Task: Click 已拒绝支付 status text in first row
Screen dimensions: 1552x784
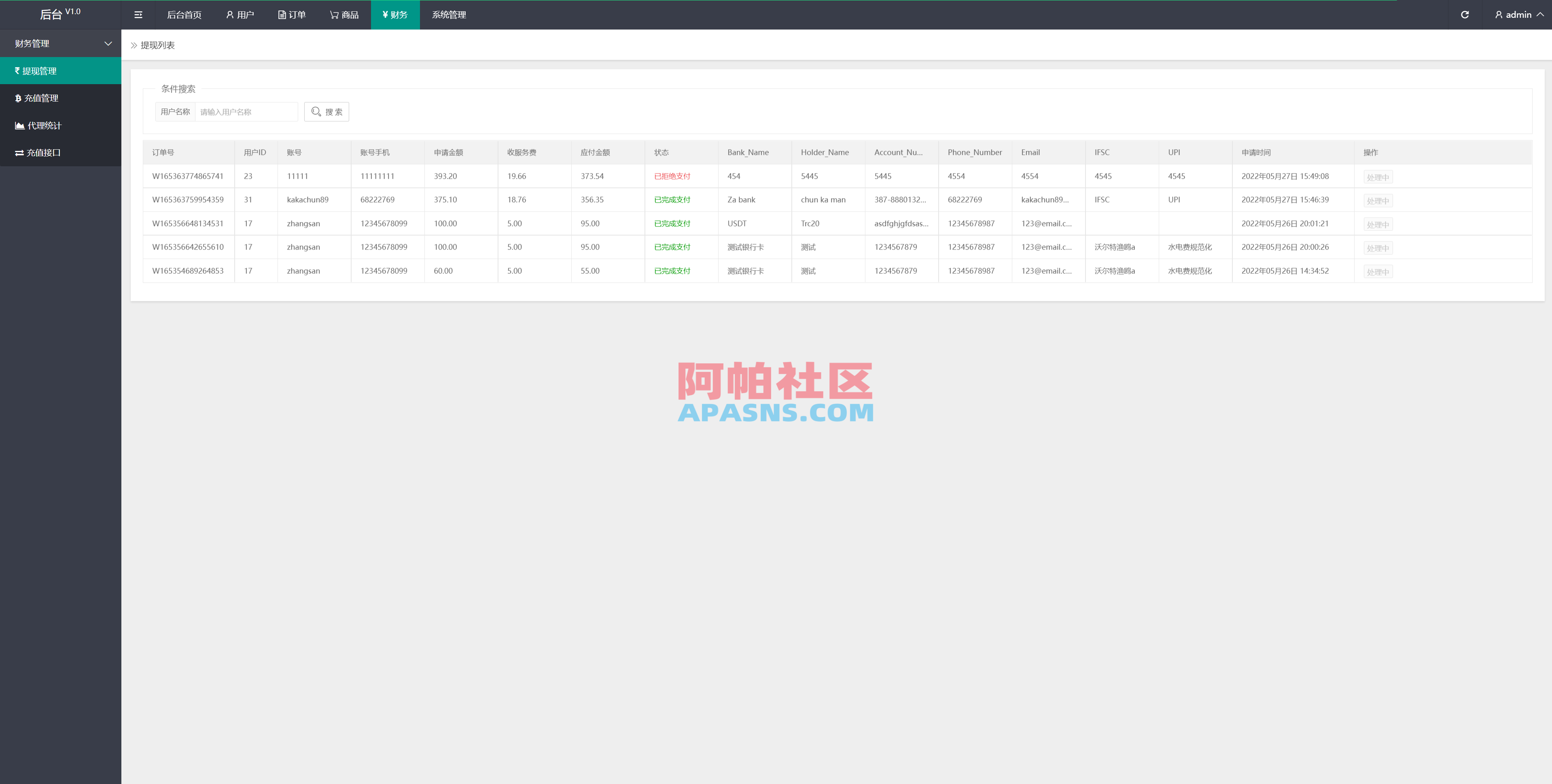Action: click(x=672, y=176)
